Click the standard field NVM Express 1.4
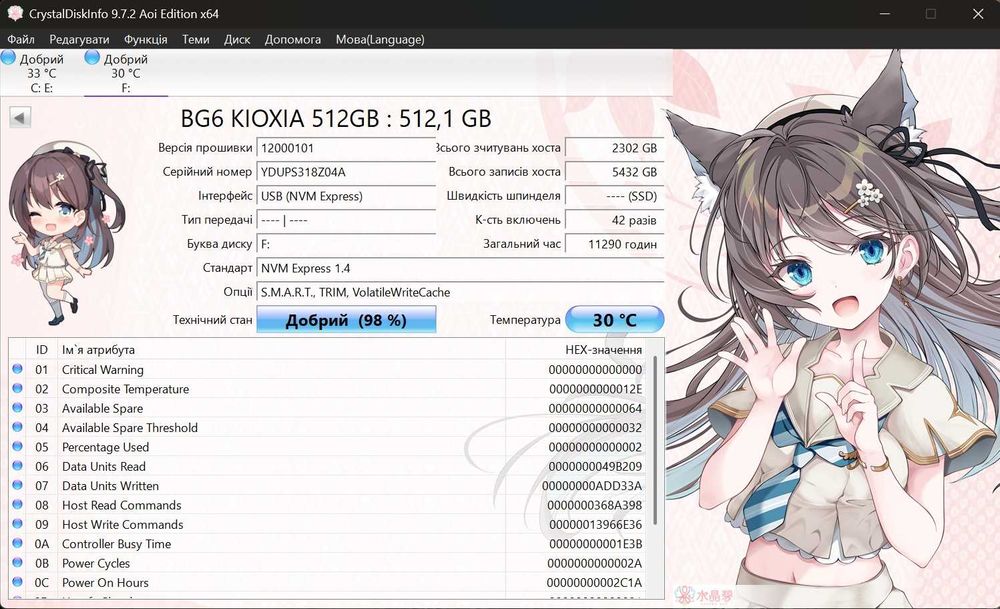1000x609 pixels. (460, 268)
